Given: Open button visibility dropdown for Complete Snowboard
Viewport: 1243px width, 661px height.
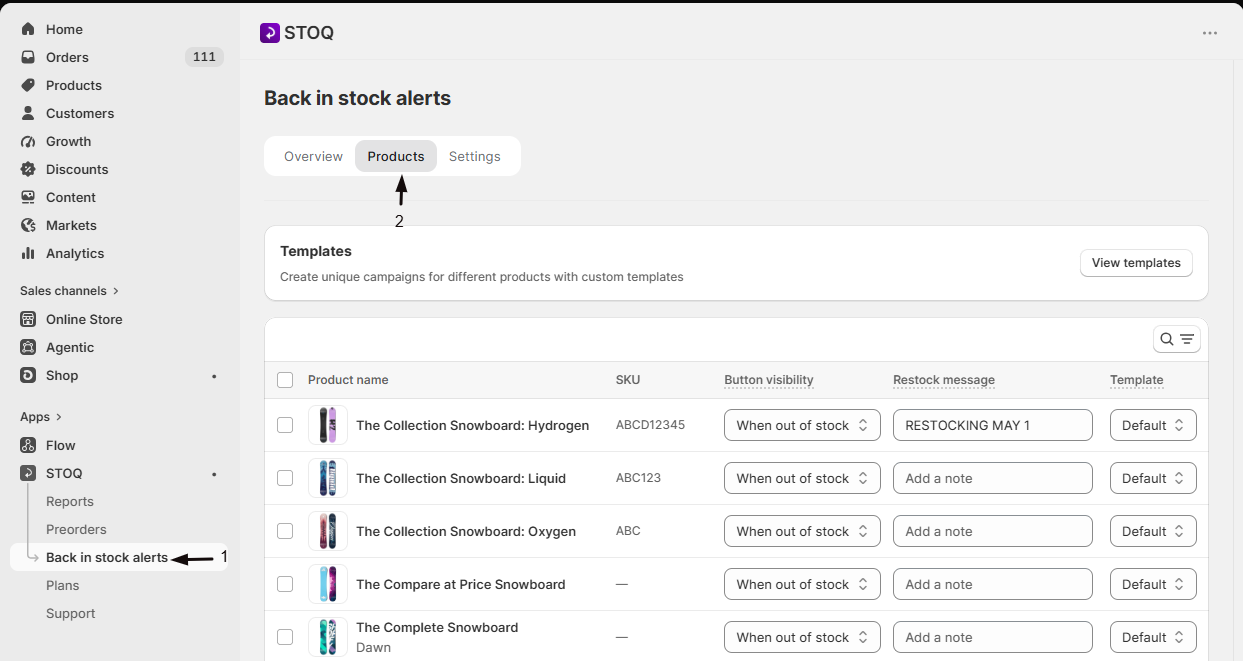Looking at the screenshot, I should click(x=802, y=637).
